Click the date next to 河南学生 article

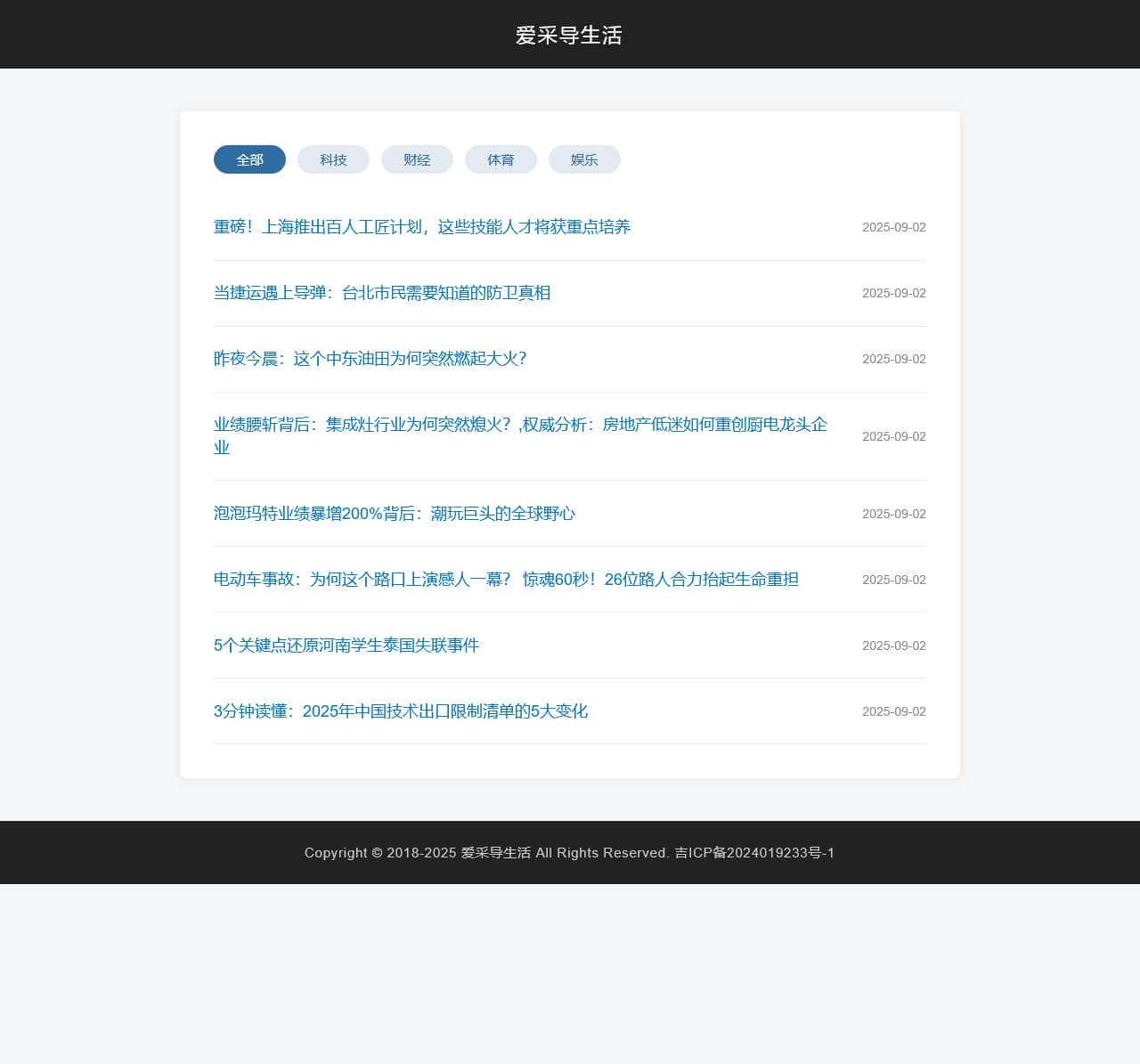click(893, 646)
